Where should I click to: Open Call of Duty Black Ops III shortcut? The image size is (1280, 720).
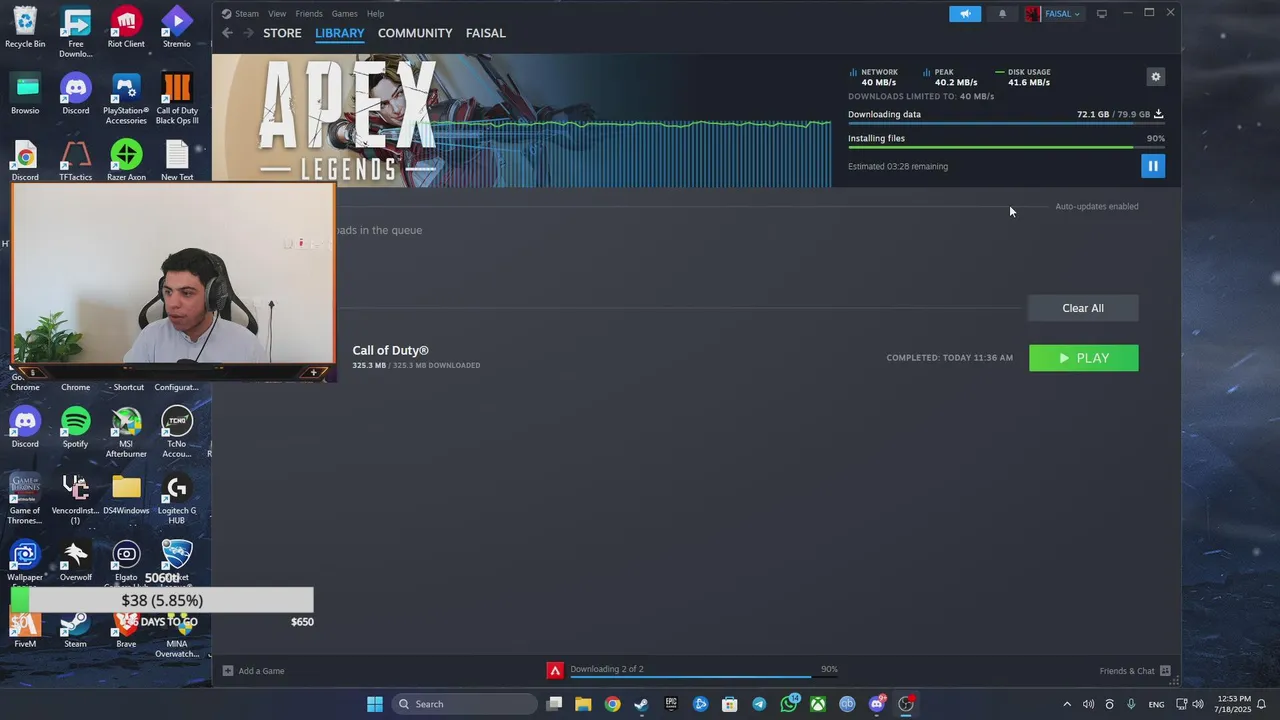coord(177,99)
